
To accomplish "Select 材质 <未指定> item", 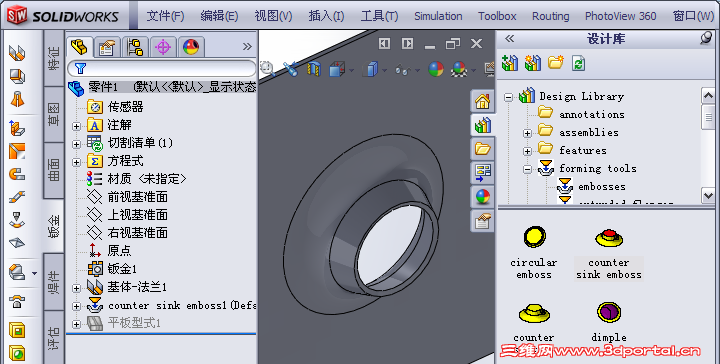I will pos(136,179).
